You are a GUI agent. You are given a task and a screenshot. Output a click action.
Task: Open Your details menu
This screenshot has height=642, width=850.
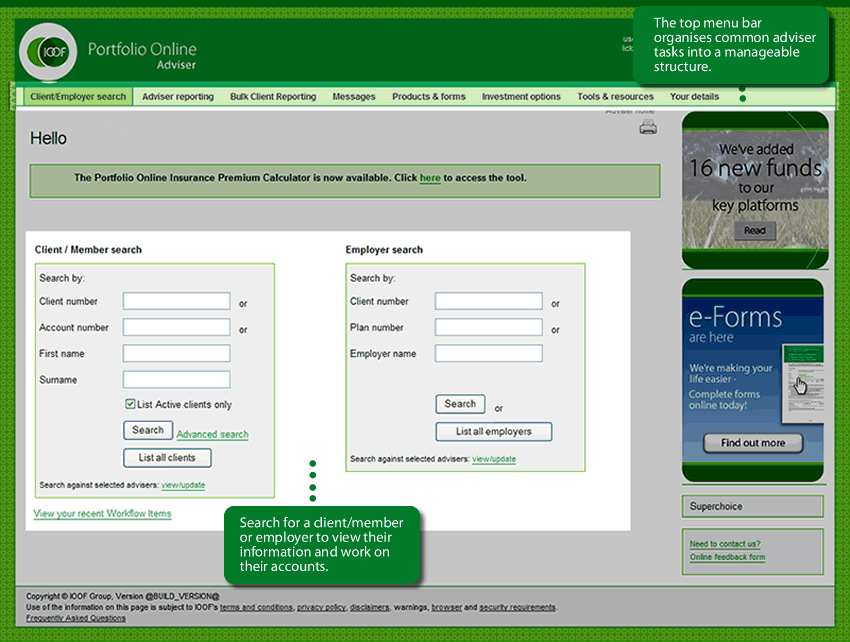[x=694, y=97]
